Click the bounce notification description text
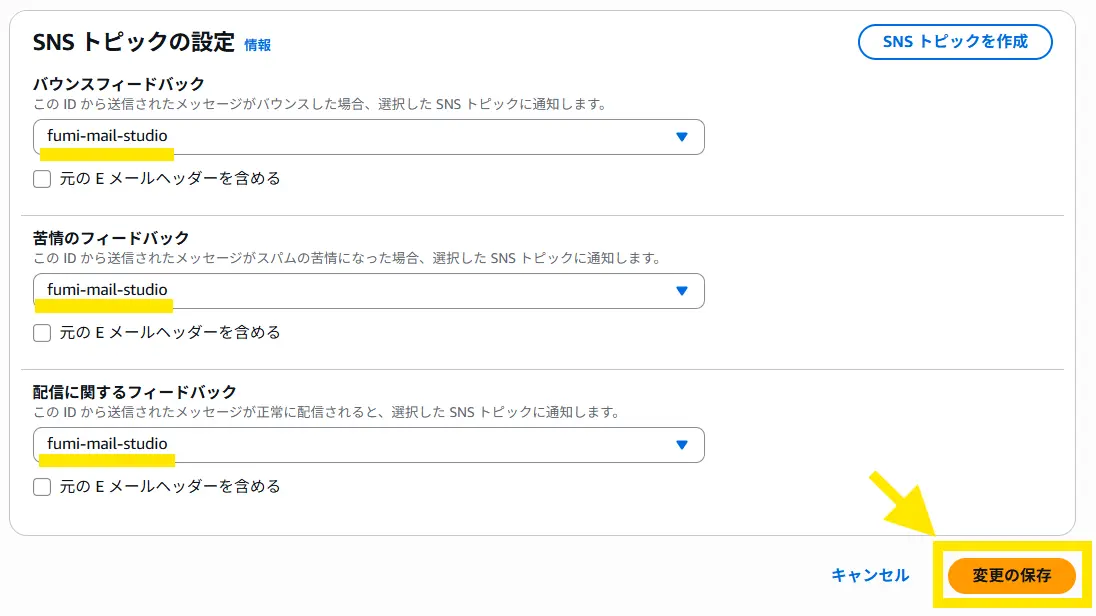 [320, 104]
